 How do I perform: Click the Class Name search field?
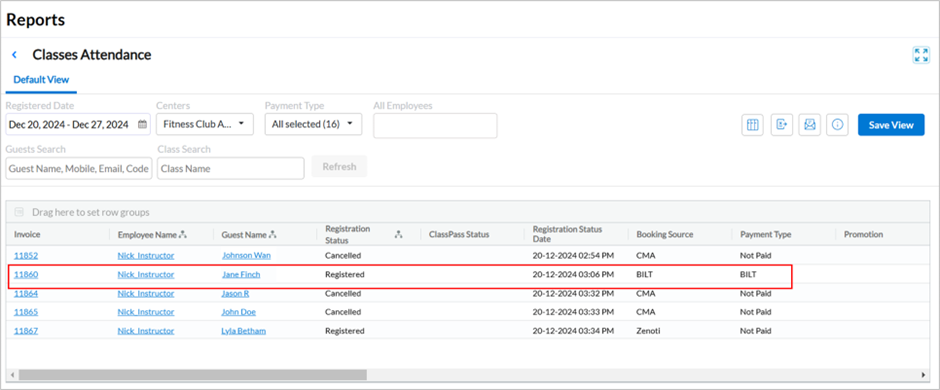coord(231,168)
